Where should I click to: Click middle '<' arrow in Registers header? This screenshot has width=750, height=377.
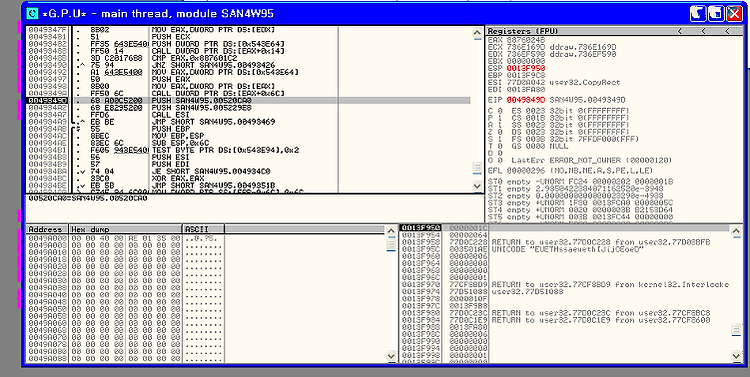pos(703,31)
